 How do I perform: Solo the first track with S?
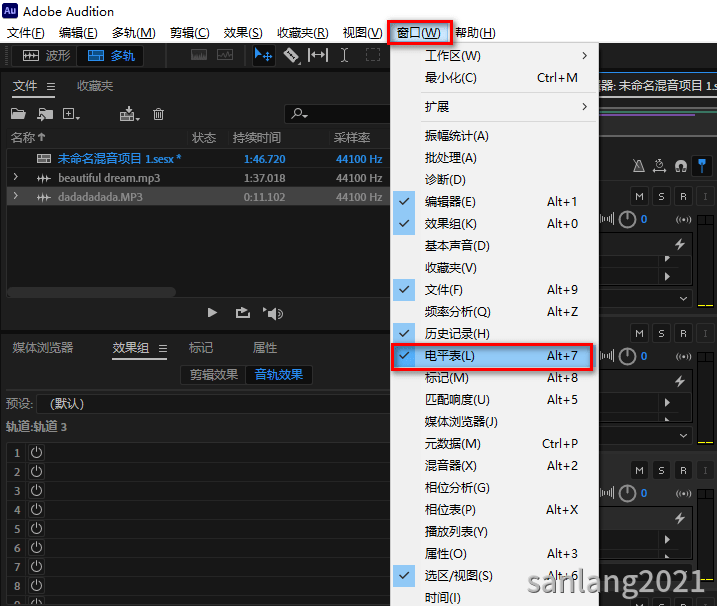(661, 197)
